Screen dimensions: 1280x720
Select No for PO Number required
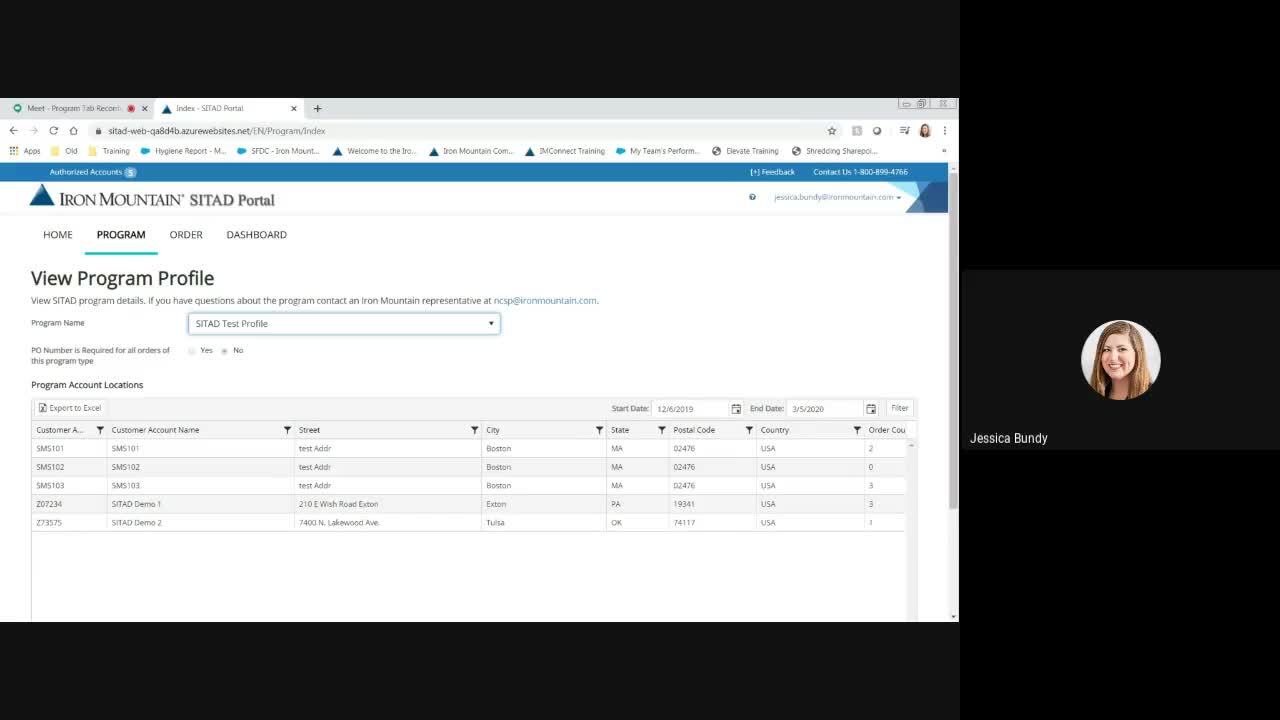[224, 351]
